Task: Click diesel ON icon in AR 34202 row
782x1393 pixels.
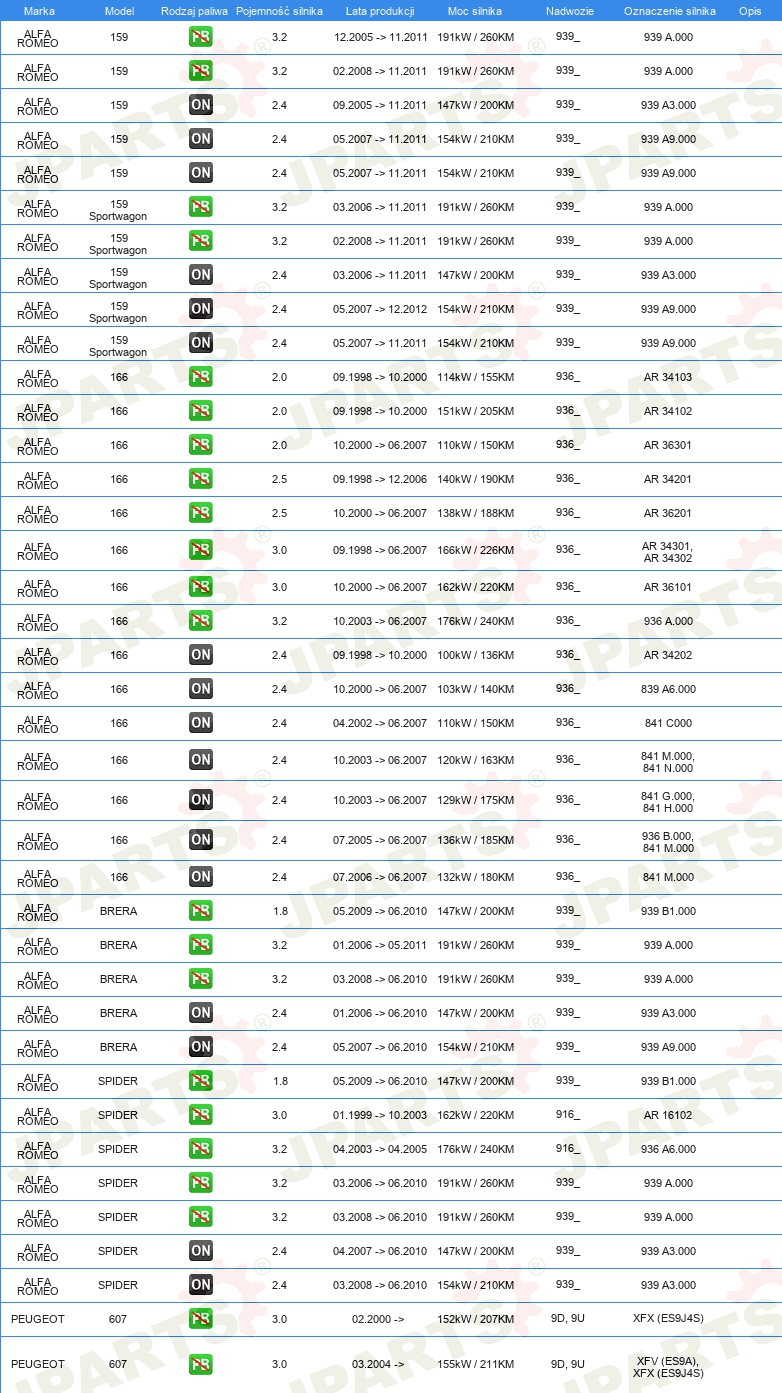Action: pos(201,655)
